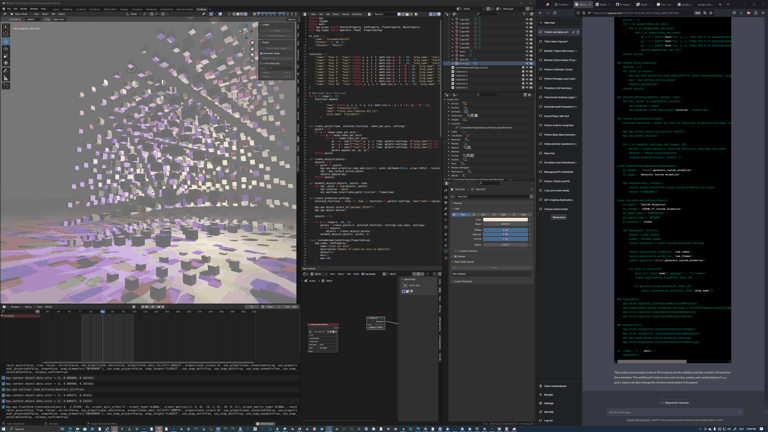Choose Area light type in Light properties
The width and height of the screenshot is (768, 432).
[x=522, y=215]
